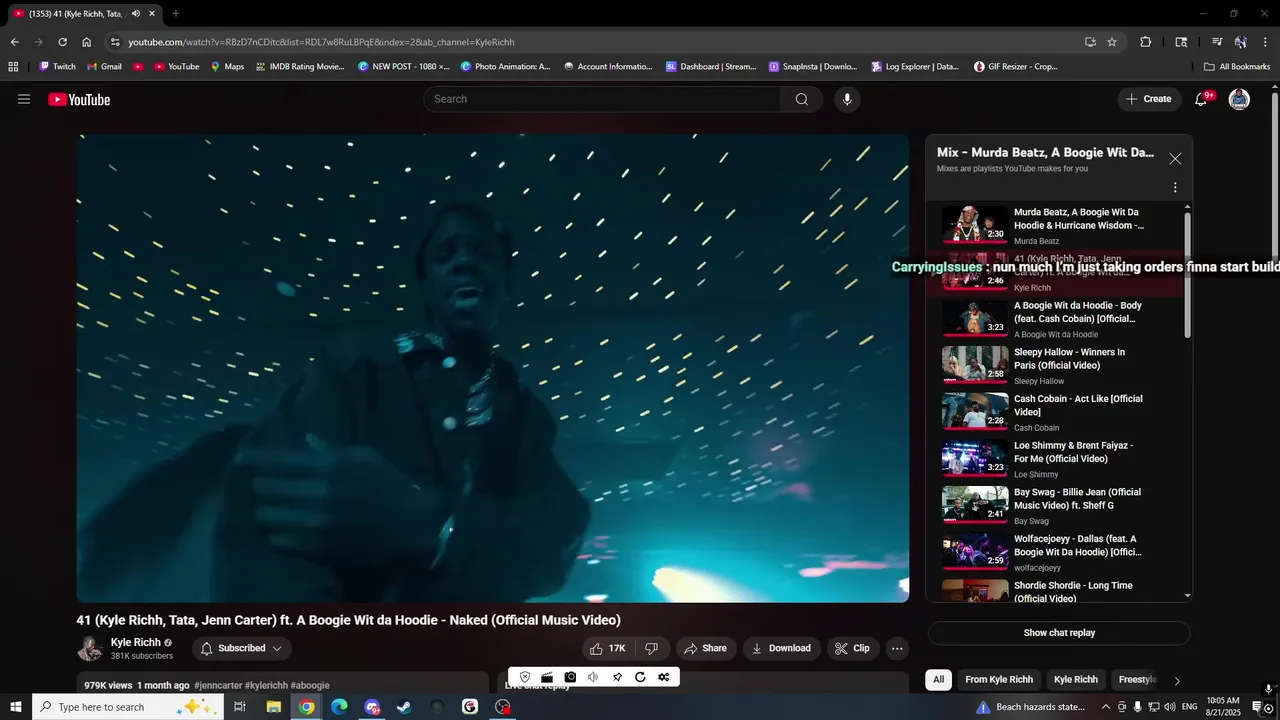
Task: Open Gmail bookmark
Action: [x=104, y=67]
